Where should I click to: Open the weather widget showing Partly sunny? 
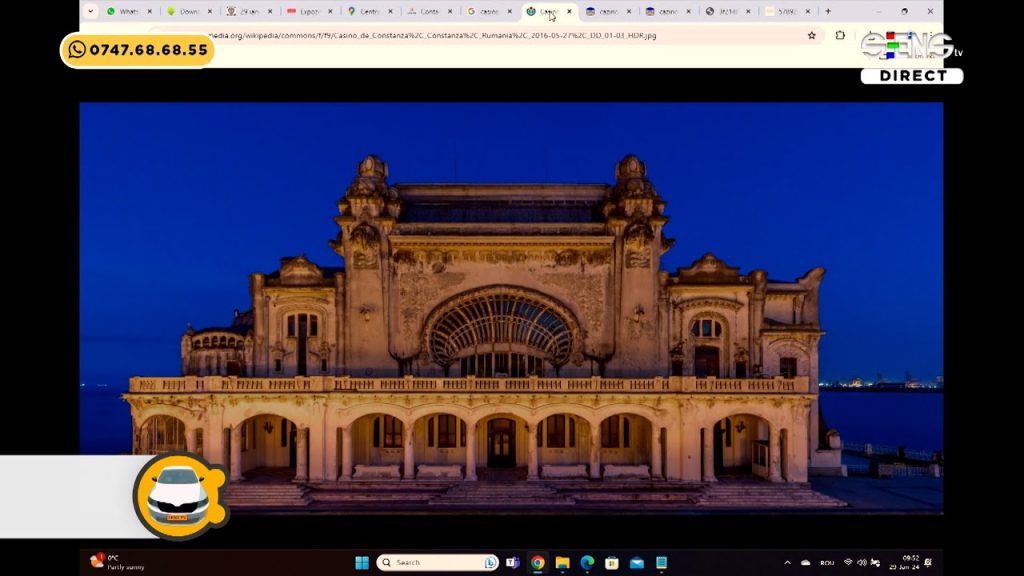[x=118, y=562]
